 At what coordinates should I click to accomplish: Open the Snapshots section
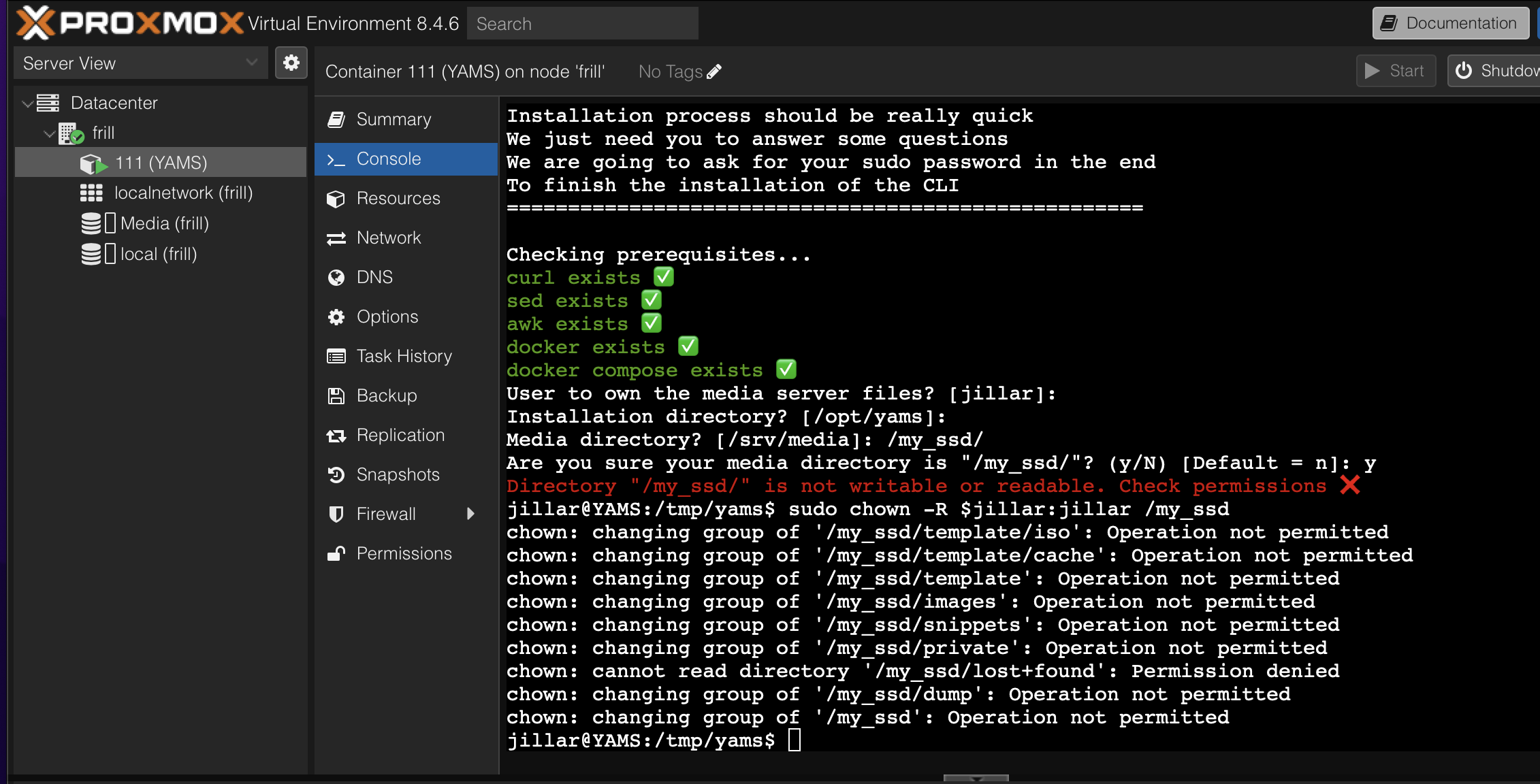(x=406, y=475)
